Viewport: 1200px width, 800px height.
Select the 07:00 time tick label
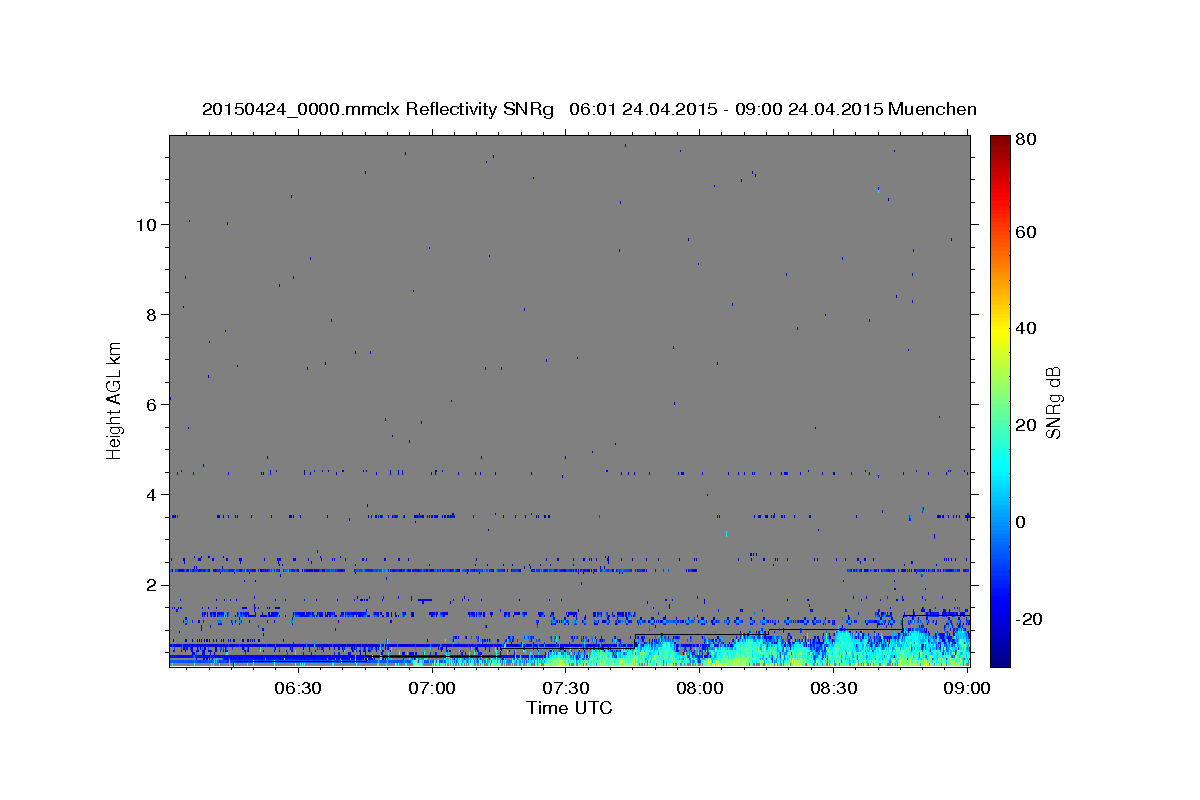432,688
